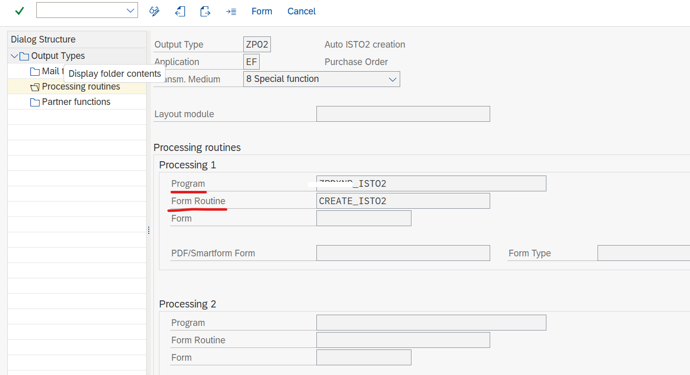
Task: Click the Cancel toolbar button
Action: pyautogui.click(x=301, y=11)
